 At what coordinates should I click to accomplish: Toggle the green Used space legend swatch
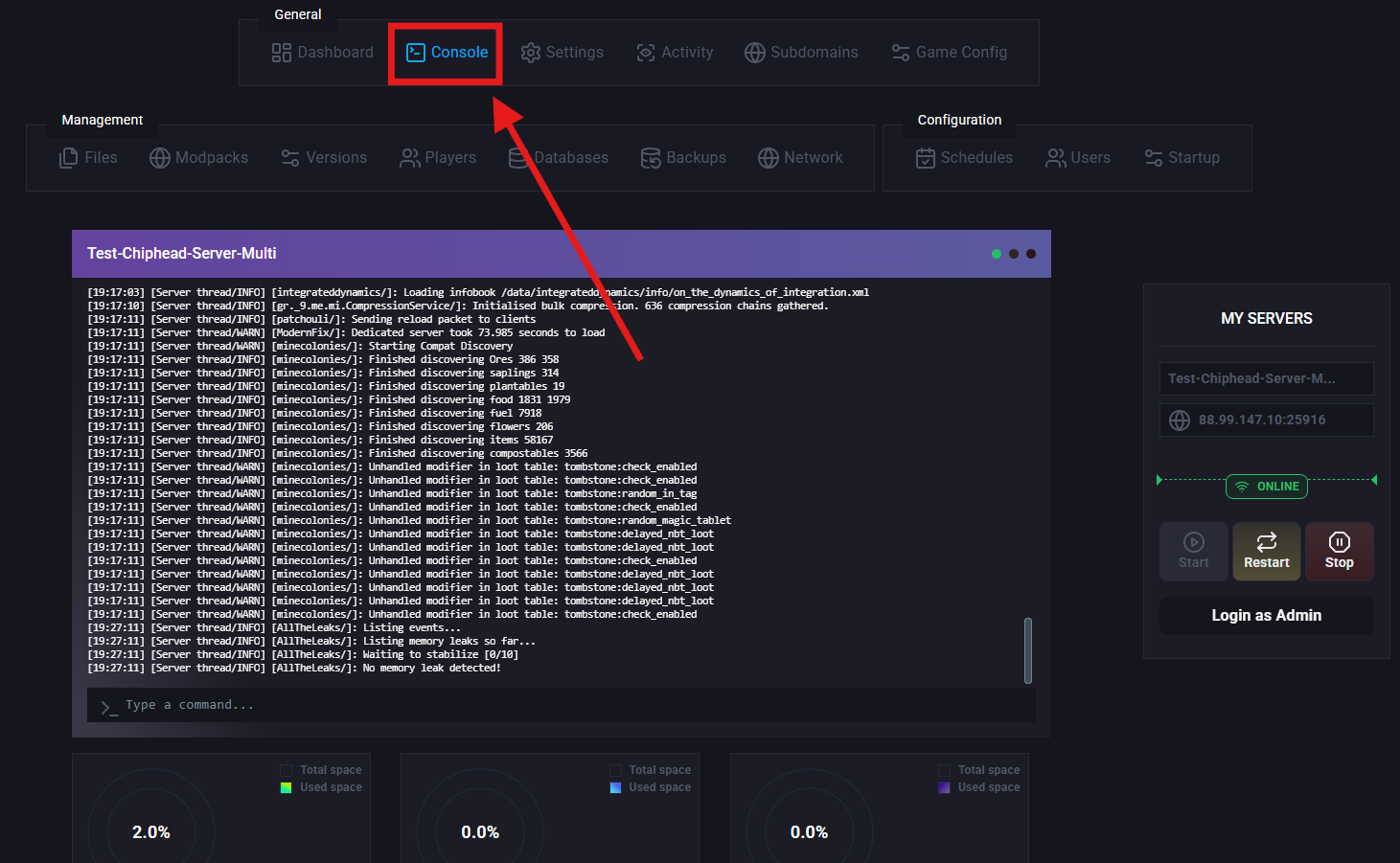point(286,787)
